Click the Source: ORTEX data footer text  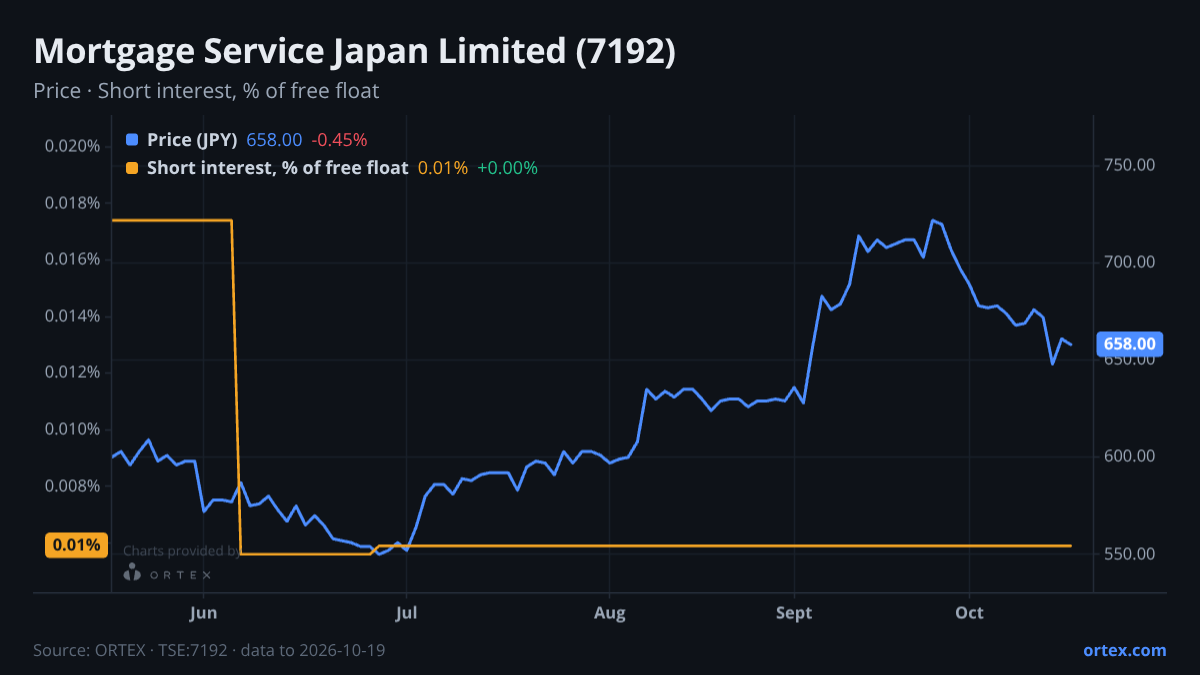pyautogui.click(x=209, y=650)
